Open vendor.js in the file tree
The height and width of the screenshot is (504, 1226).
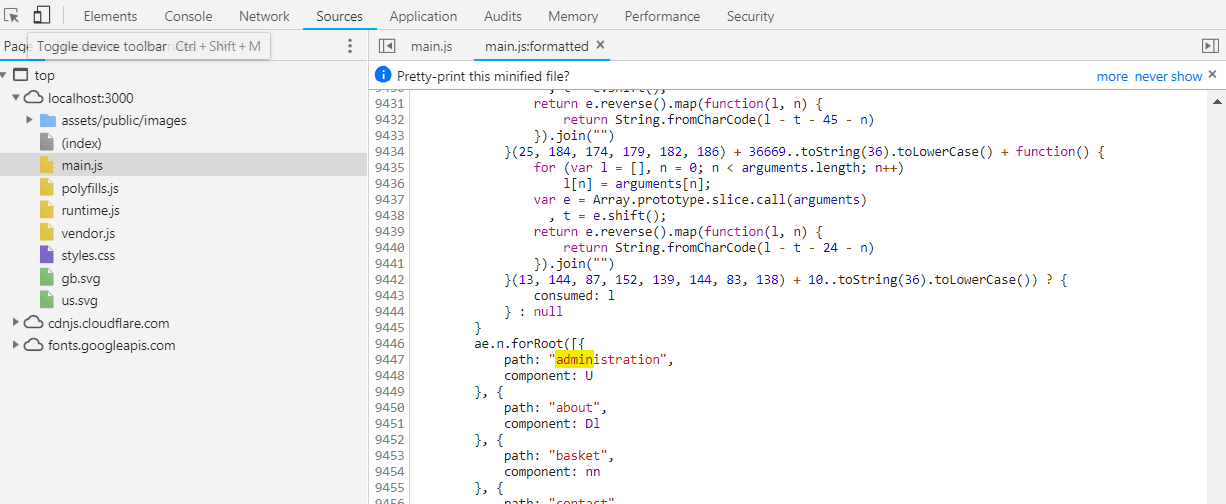88,233
